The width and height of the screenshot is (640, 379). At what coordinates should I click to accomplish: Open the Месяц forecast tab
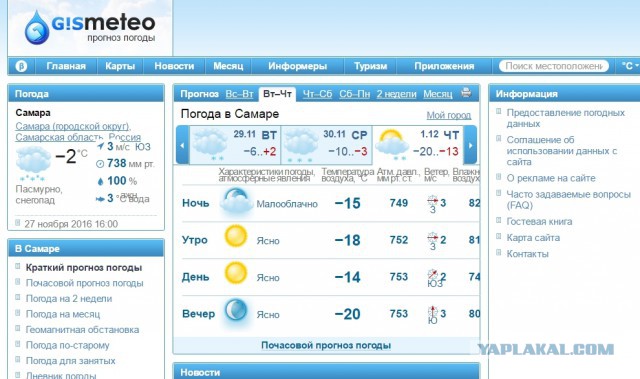click(438, 94)
